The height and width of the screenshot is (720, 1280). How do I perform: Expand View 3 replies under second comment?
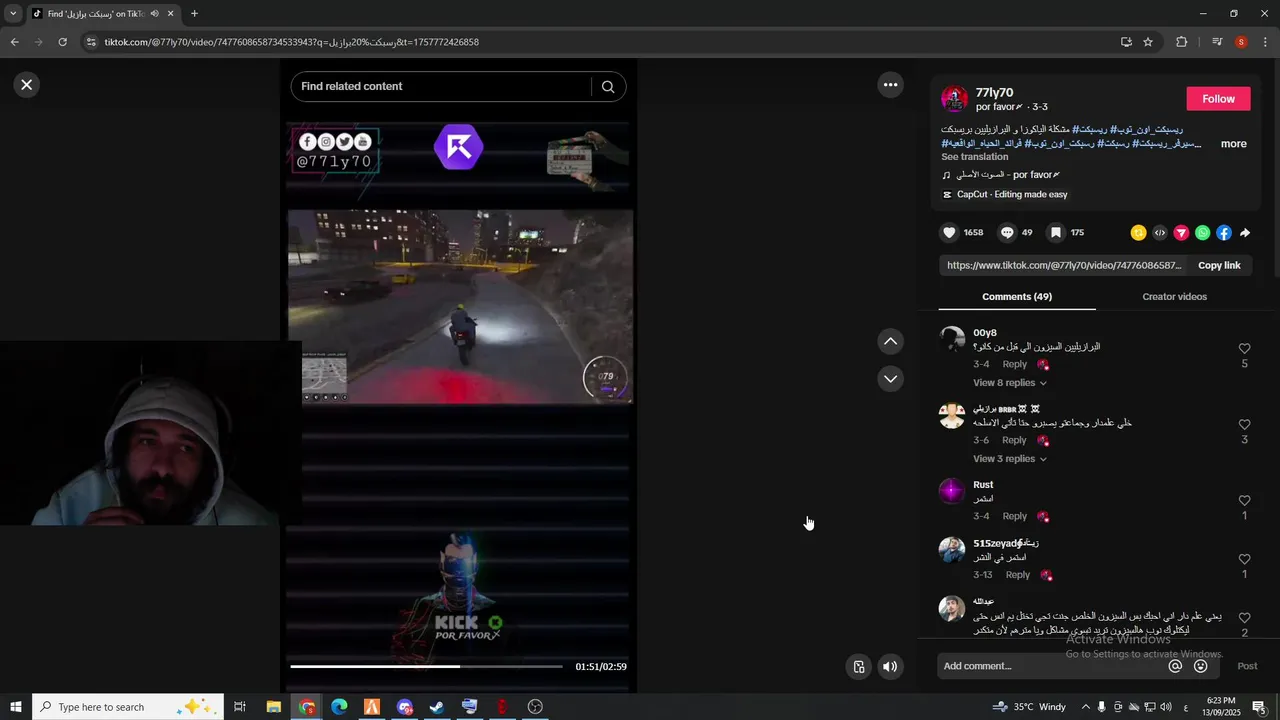[1010, 459]
